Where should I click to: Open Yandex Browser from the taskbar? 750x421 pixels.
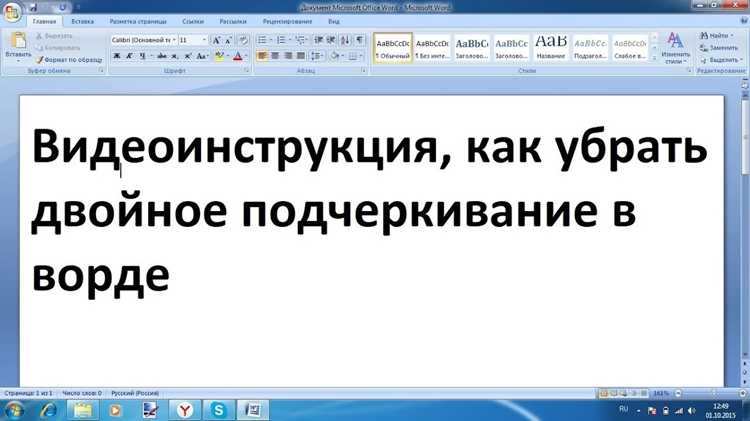tap(185, 410)
